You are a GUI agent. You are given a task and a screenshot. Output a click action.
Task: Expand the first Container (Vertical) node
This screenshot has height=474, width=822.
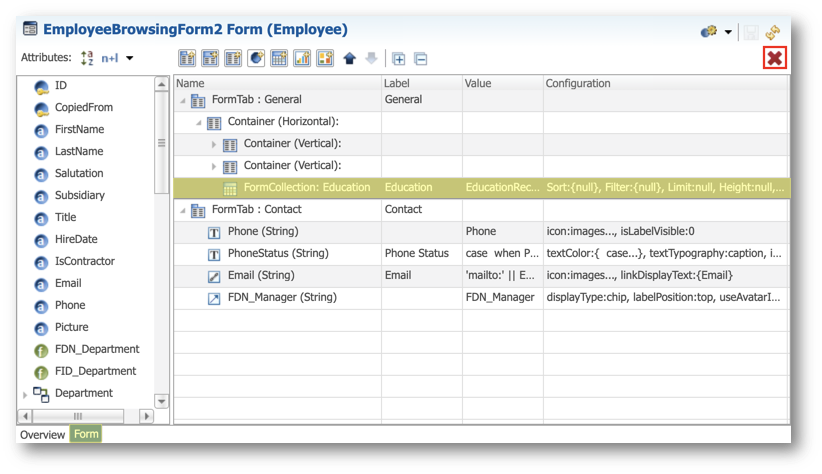(213, 144)
